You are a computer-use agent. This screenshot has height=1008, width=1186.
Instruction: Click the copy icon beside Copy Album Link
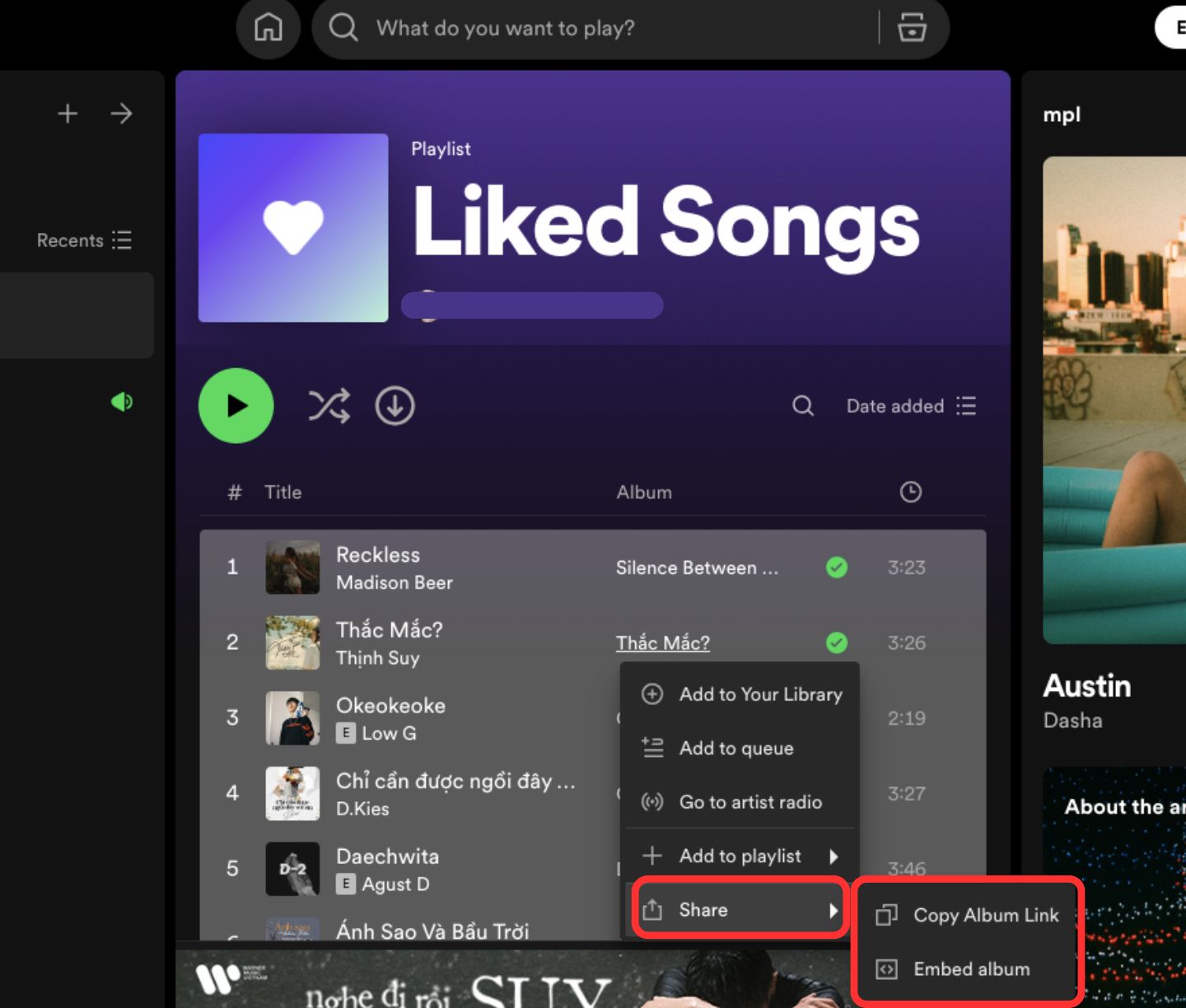(886, 915)
